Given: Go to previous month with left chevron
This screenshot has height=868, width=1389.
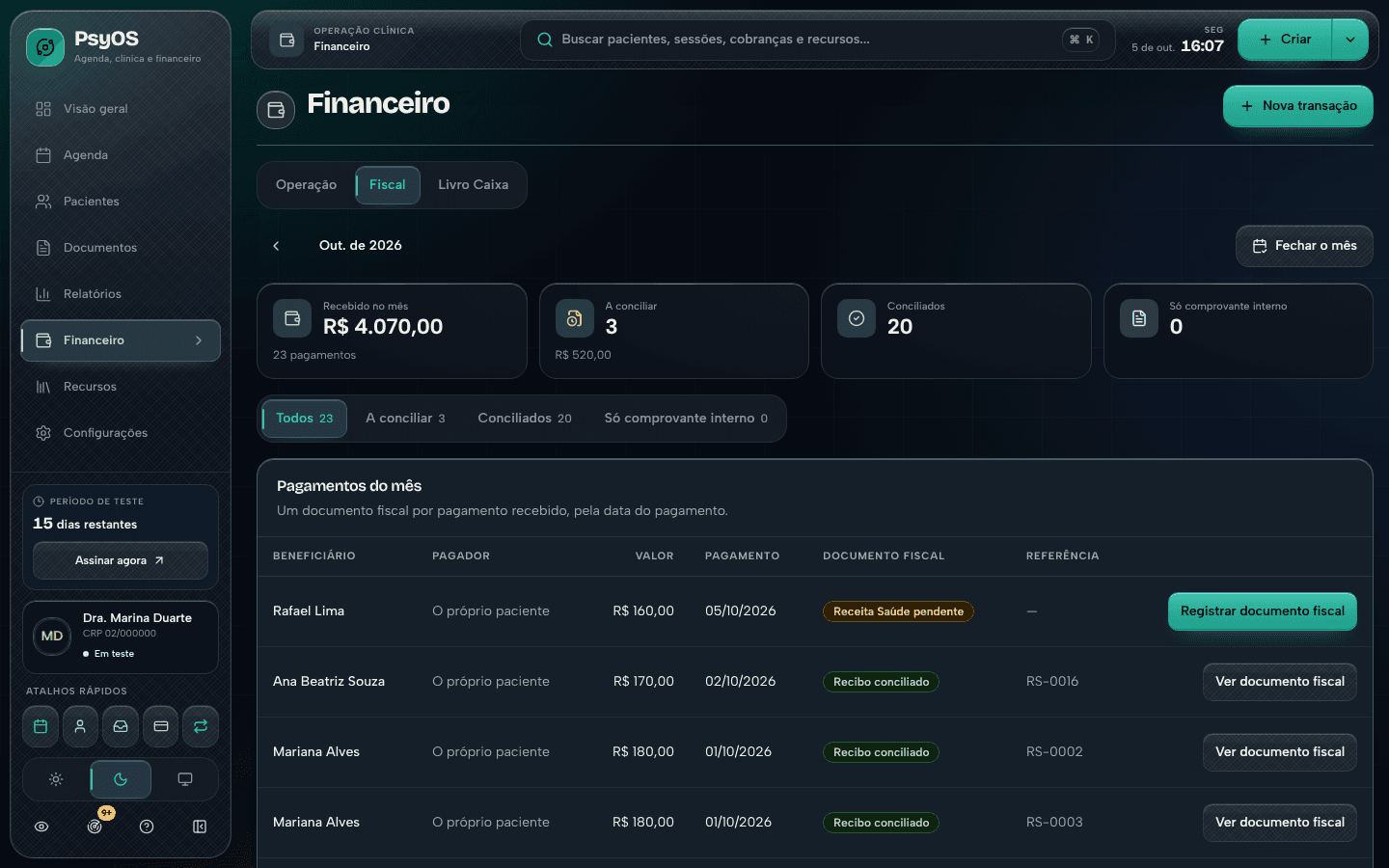Looking at the screenshot, I should coord(276,246).
